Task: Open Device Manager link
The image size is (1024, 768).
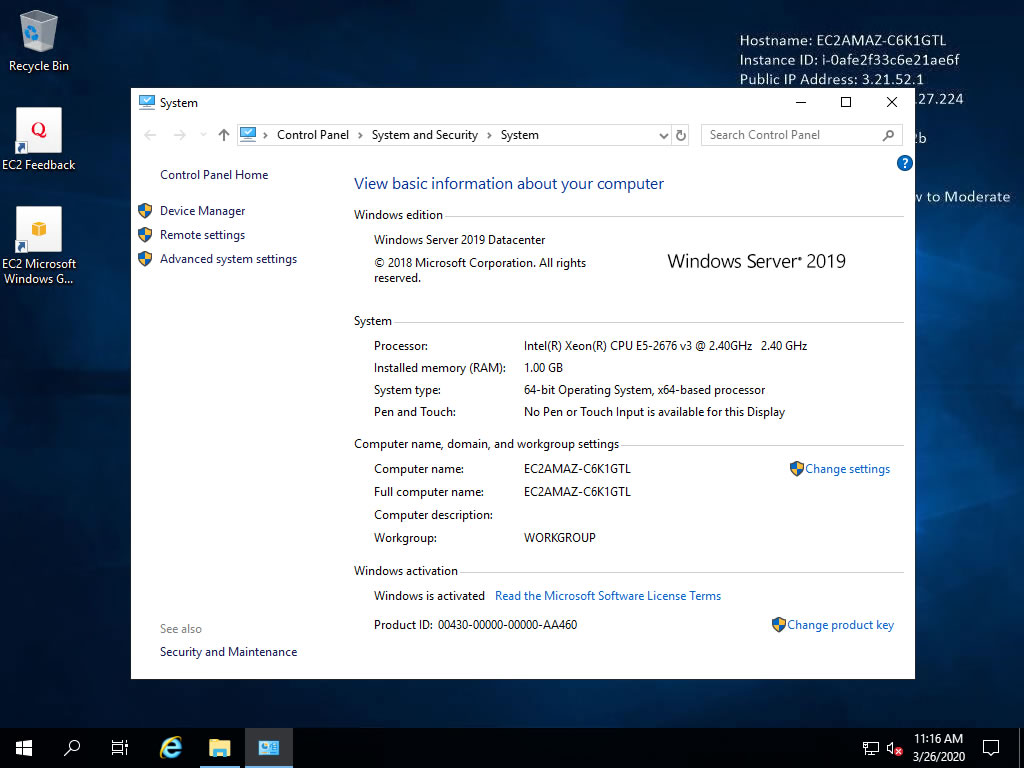Action: click(x=202, y=211)
